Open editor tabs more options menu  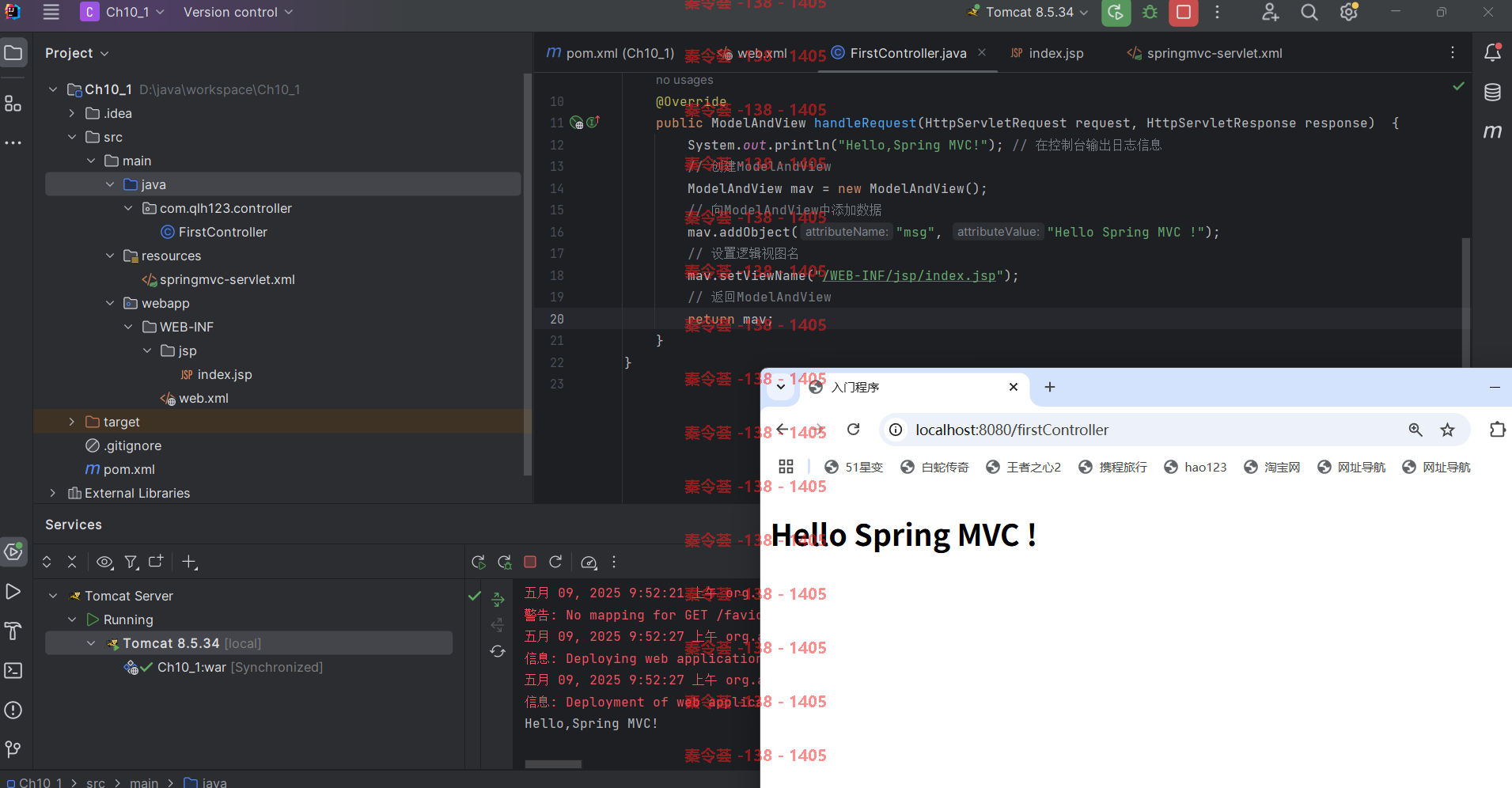click(x=1453, y=52)
